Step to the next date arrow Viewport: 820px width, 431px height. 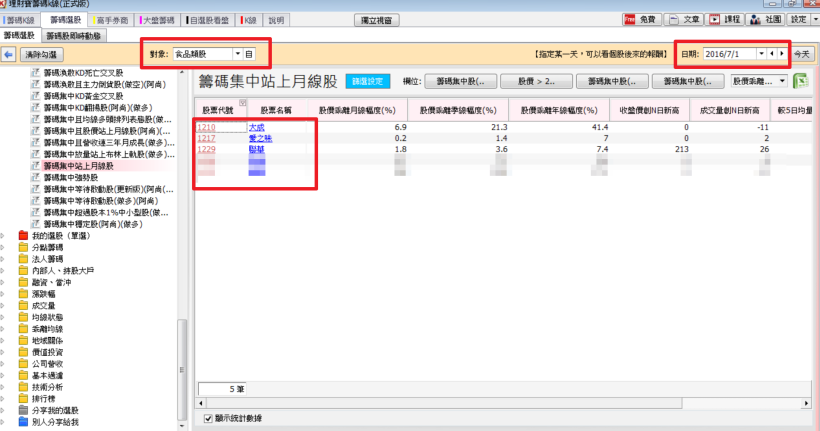coord(782,54)
